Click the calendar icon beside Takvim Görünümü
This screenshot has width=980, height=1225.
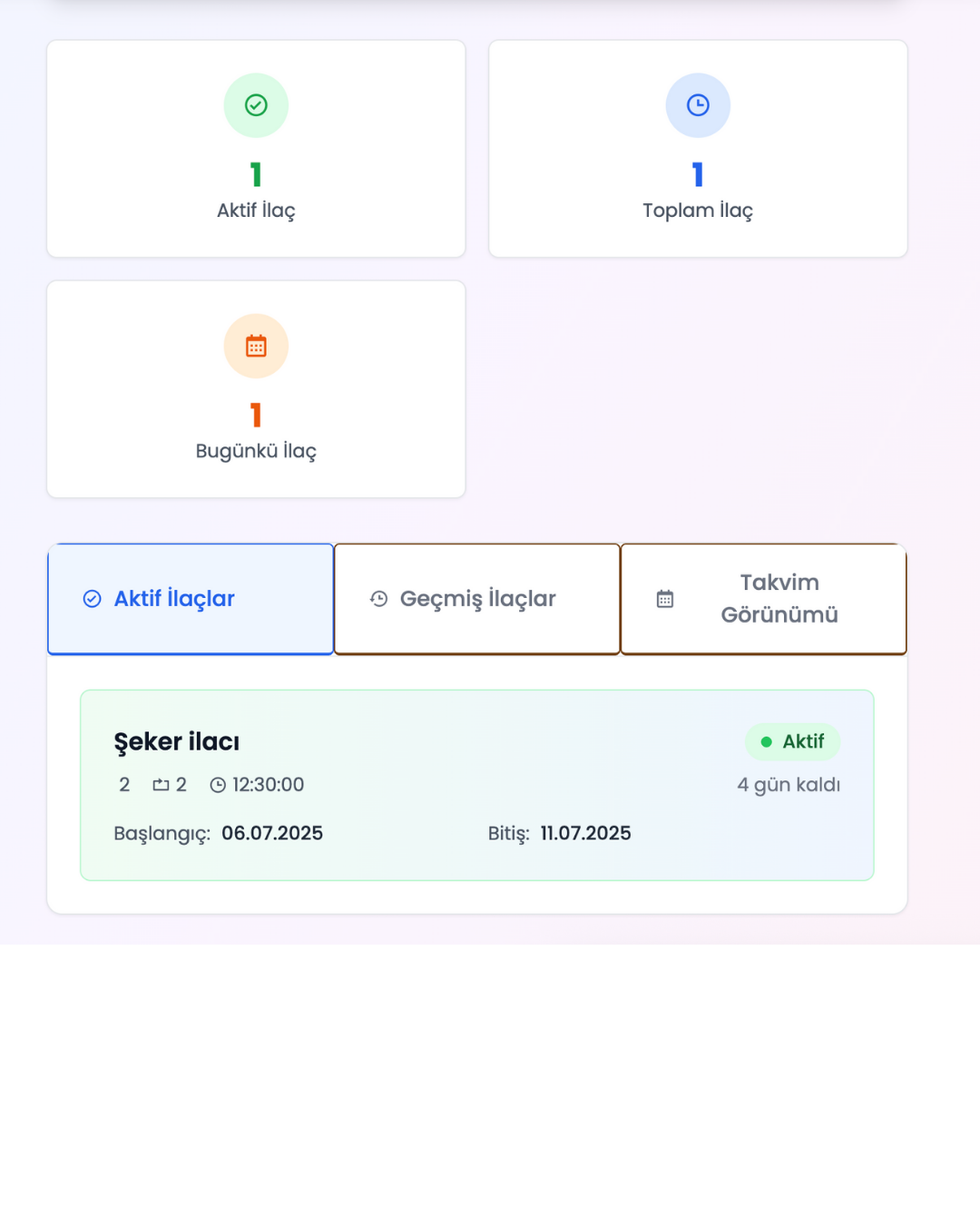click(x=665, y=599)
